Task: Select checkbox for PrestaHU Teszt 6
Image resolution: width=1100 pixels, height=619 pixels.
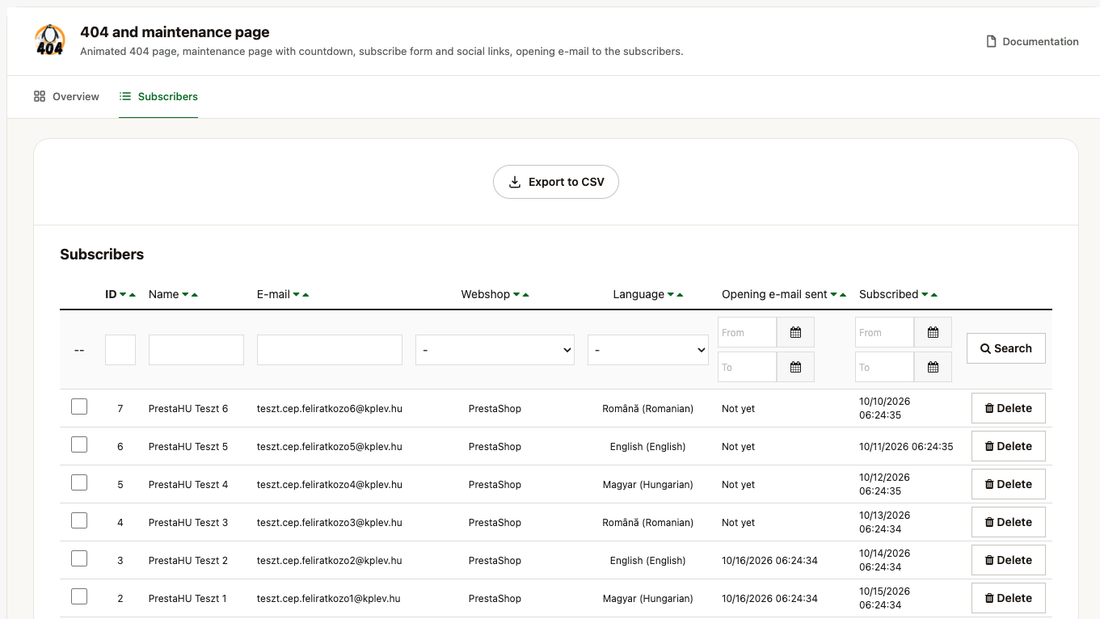Action: 79,407
